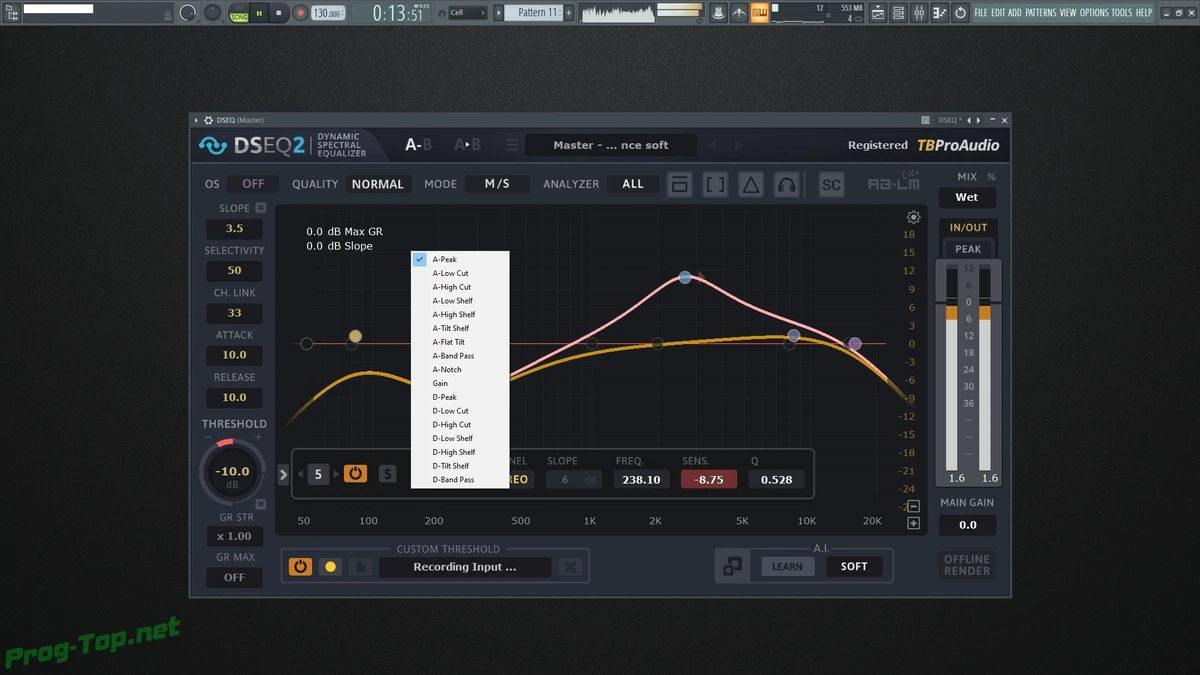Screen dimensions: 1200x675
Task: Toggle band 5 power button
Action: tap(355, 474)
